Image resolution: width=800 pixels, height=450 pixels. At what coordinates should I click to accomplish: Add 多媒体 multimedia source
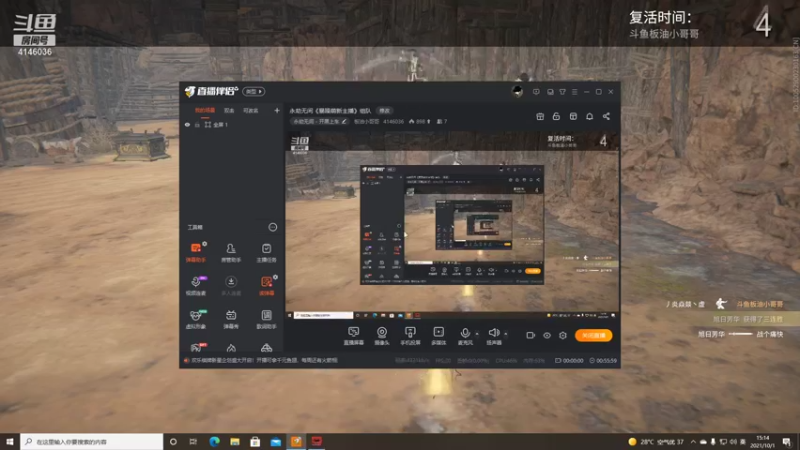pos(439,336)
